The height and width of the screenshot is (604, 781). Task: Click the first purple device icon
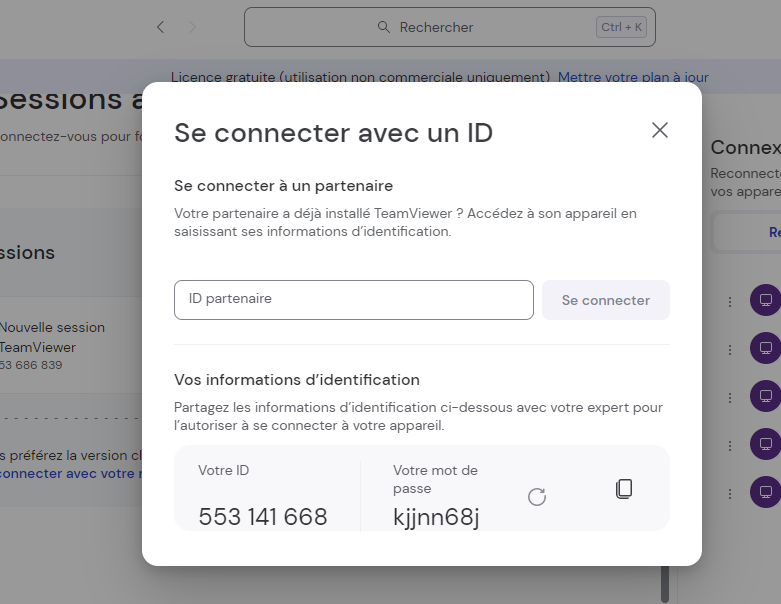[x=765, y=301]
